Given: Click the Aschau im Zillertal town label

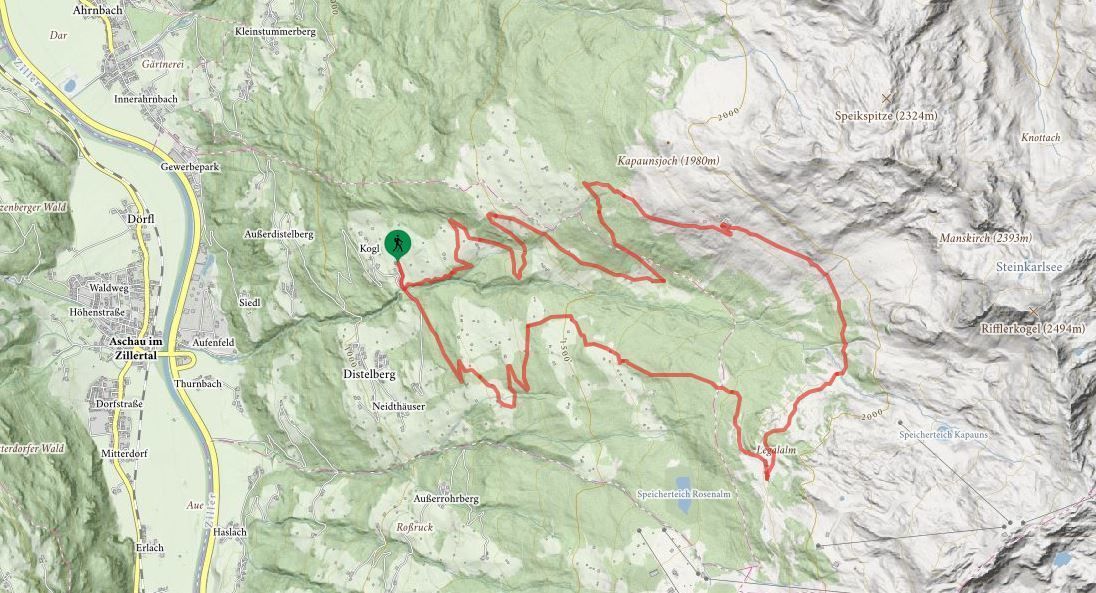Looking at the screenshot, I should point(136,348).
